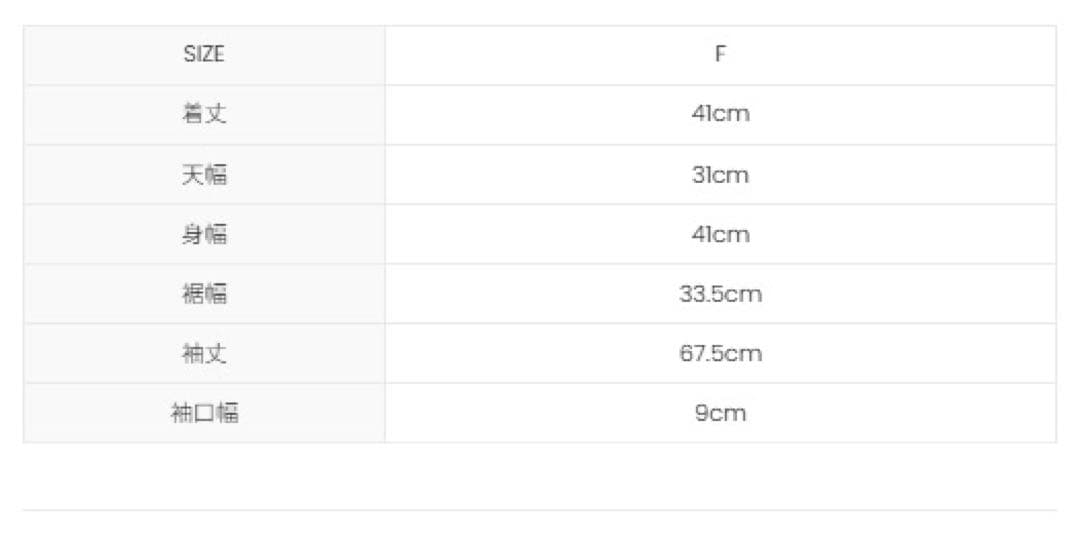The image size is (1080, 536).
Task: Select the 31cm value cell
Action: (x=720, y=174)
